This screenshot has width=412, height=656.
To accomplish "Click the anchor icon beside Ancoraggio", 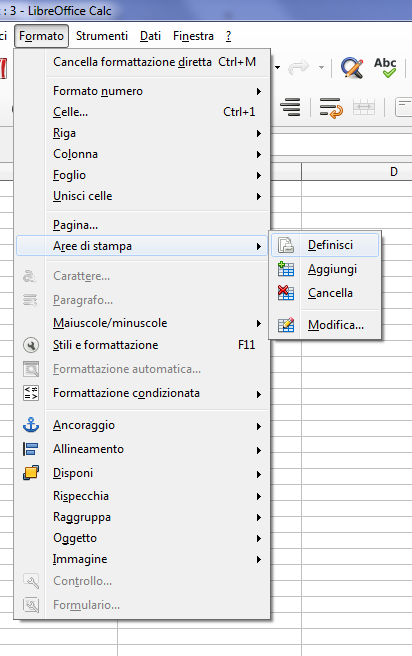I will [x=31, y=425].
